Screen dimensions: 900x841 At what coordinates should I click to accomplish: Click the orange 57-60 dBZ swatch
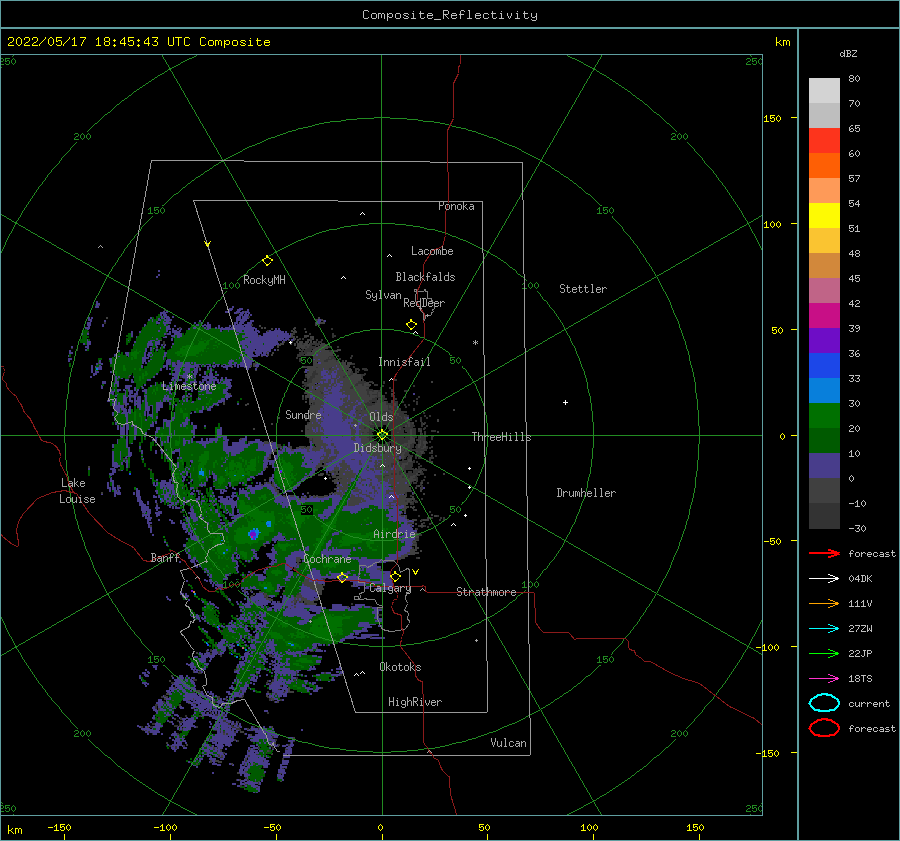[824, 165]
